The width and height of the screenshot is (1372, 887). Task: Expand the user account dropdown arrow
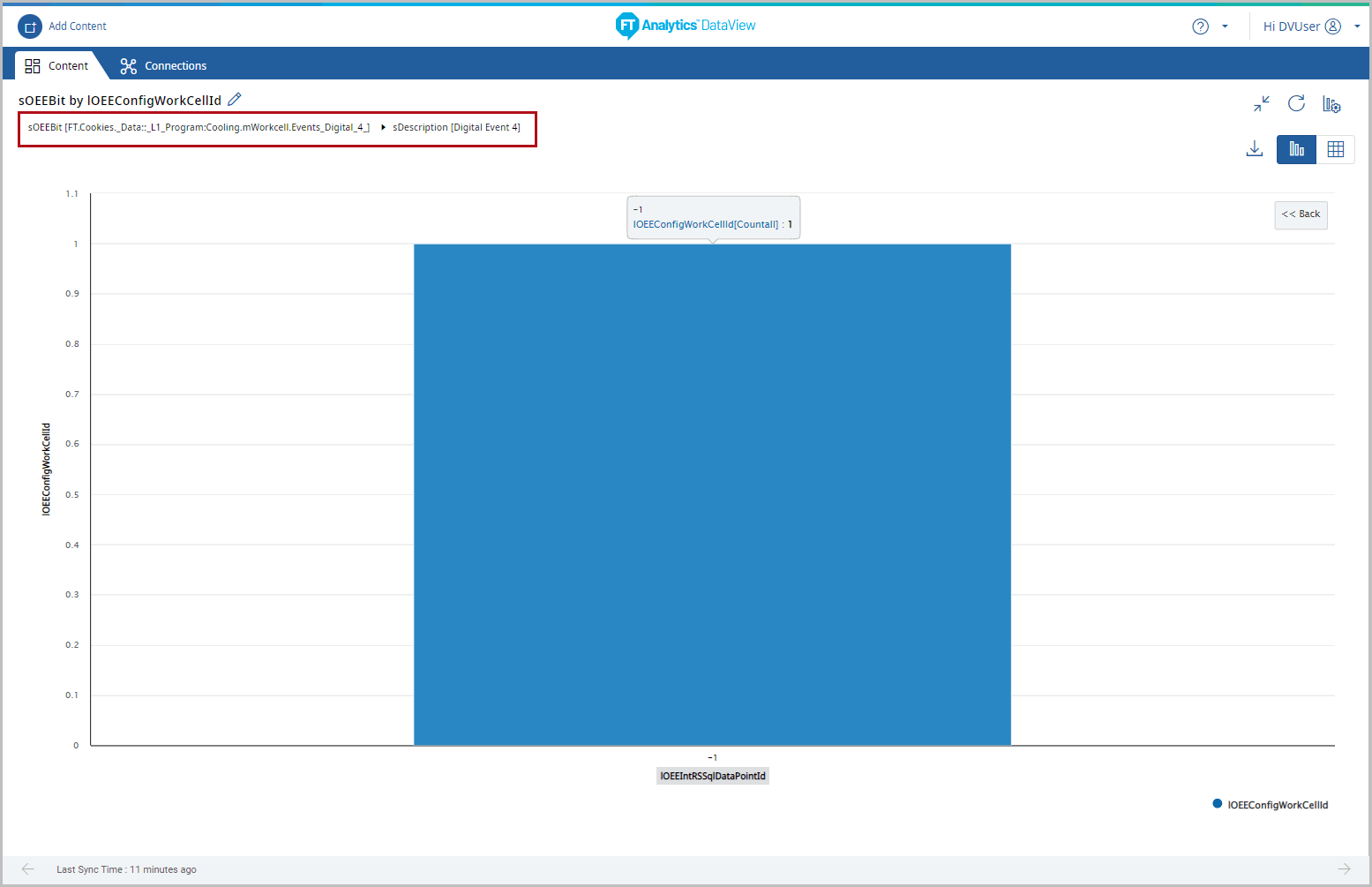point(1357,26)
